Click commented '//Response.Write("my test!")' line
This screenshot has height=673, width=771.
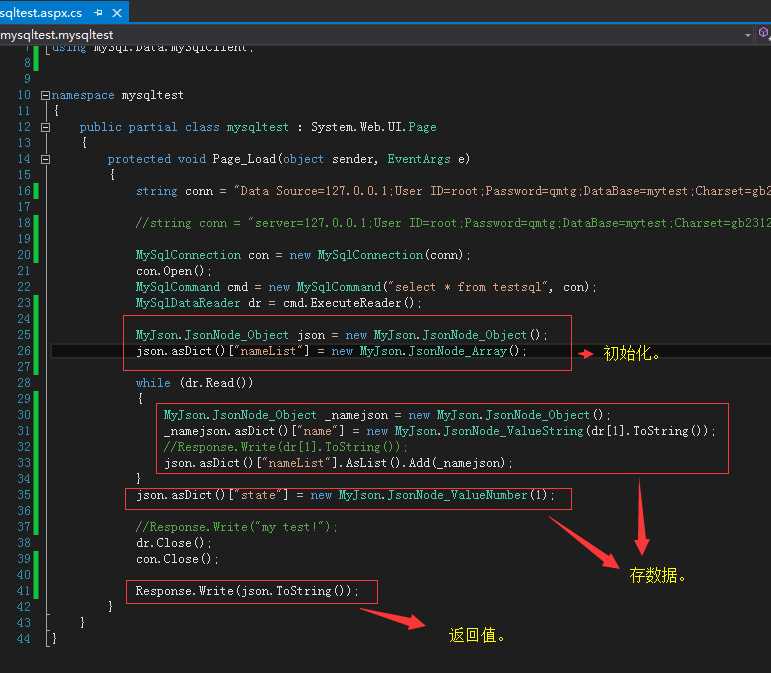pyautogui.click(x=236, y=527)
